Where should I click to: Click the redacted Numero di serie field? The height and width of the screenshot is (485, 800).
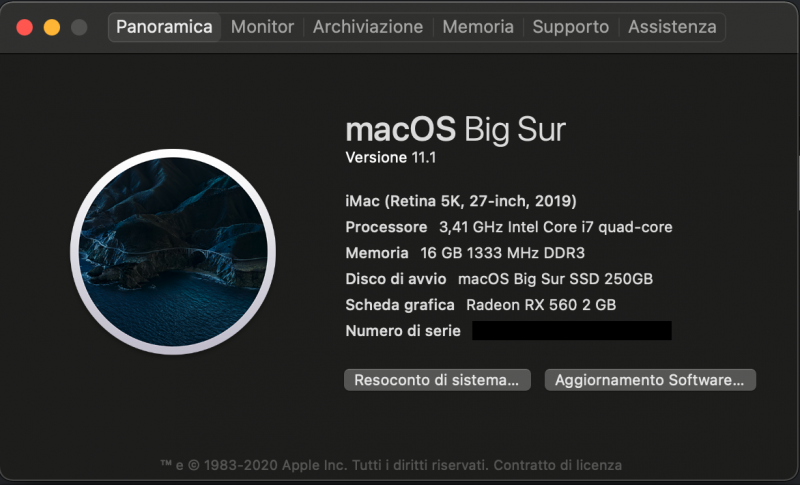point(571,331)
